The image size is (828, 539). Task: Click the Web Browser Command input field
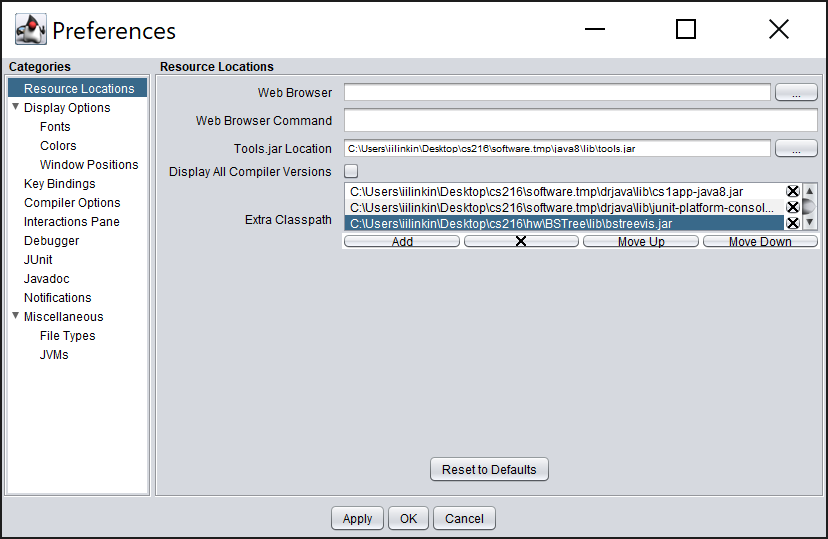pos(580,121)
